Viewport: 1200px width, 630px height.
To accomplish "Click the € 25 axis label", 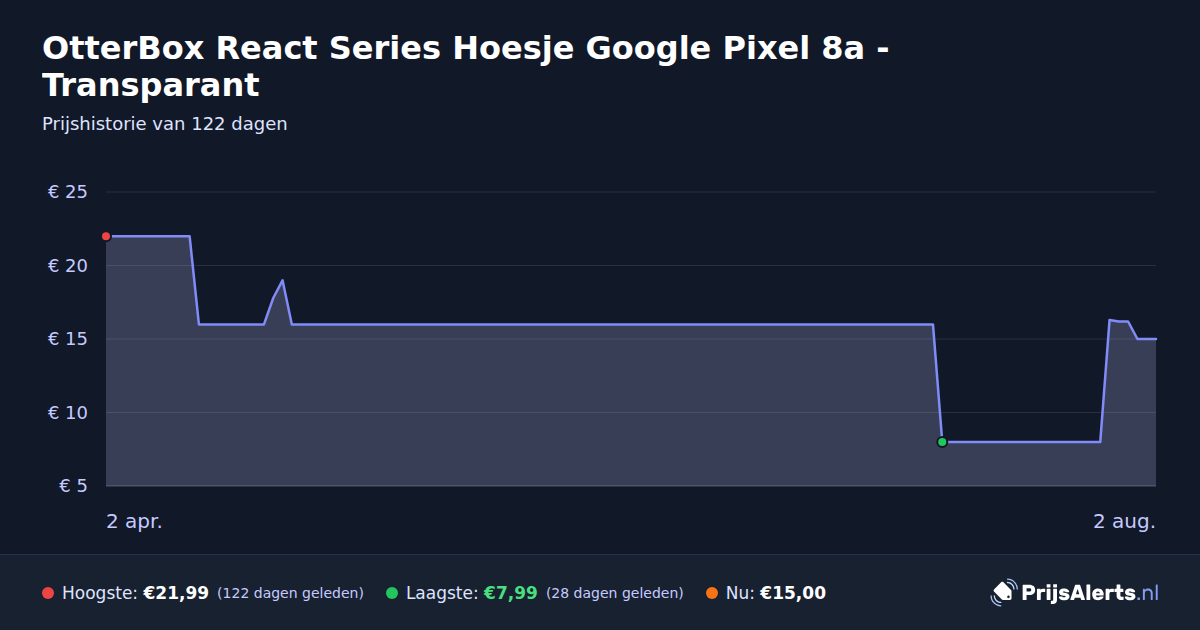I will pos(68,192).
